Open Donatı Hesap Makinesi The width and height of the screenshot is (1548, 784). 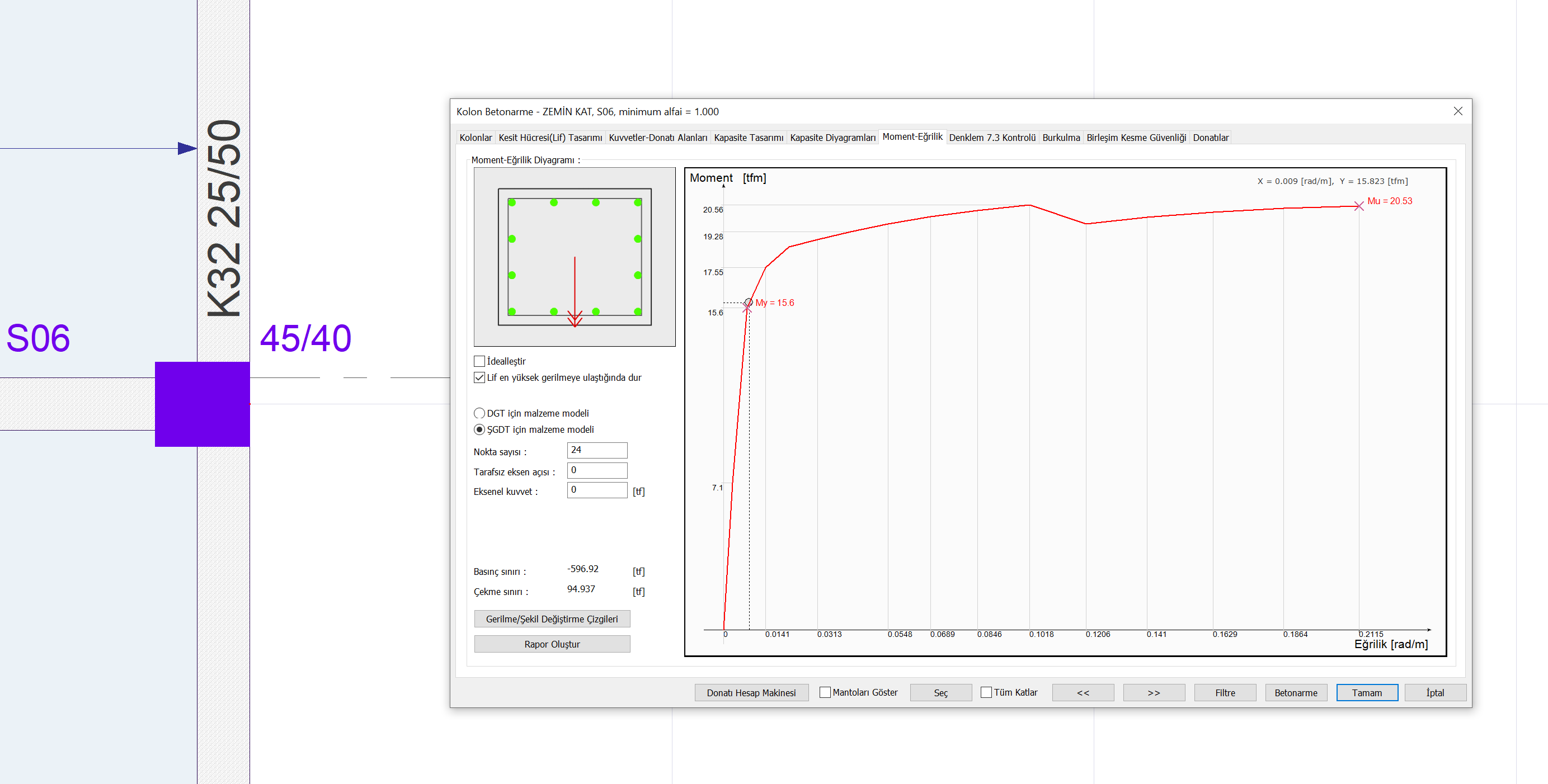click(751, 693)
